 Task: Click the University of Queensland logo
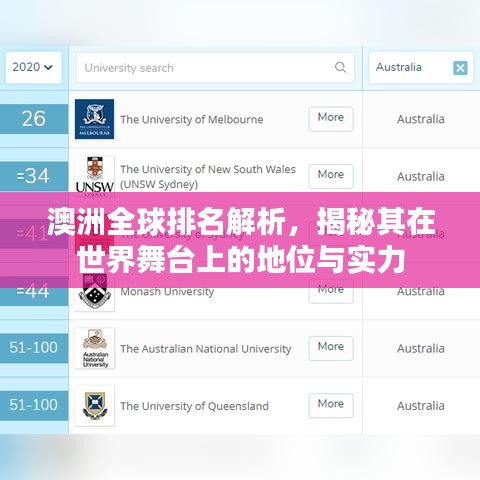click(x=95, y=405)
